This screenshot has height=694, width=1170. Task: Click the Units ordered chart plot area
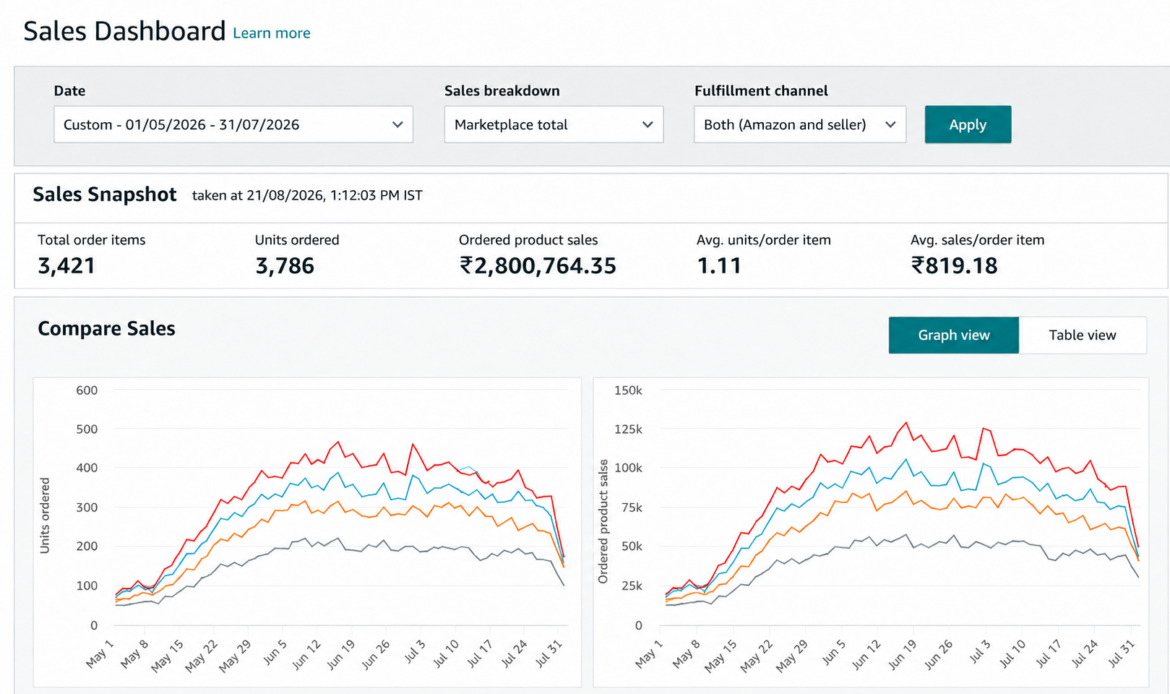pyautogui.click(x=340, y=507)
